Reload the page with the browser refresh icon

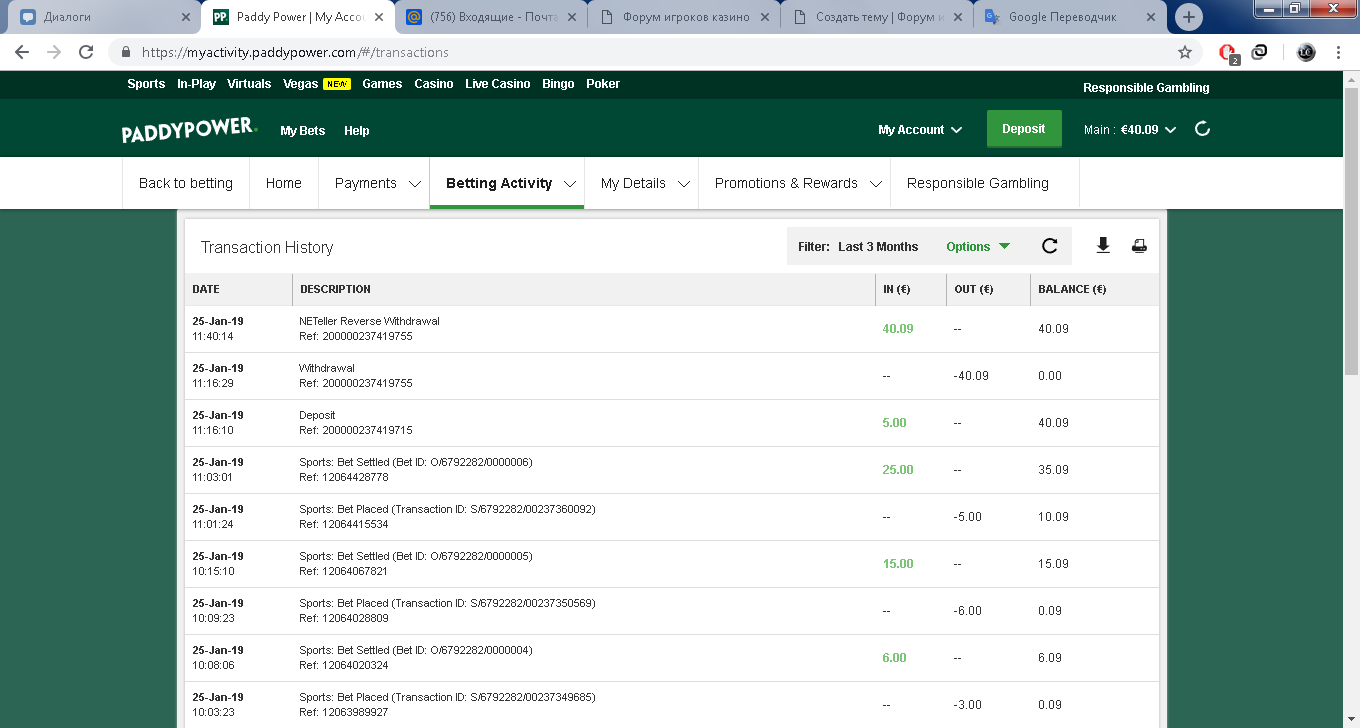click(86, 52)
